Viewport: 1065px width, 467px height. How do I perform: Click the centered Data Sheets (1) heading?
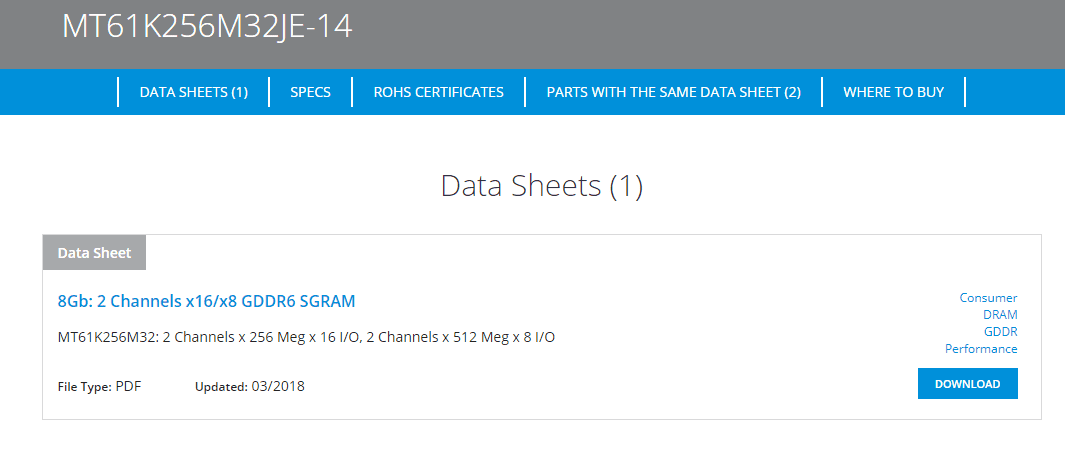pos(541,185)
